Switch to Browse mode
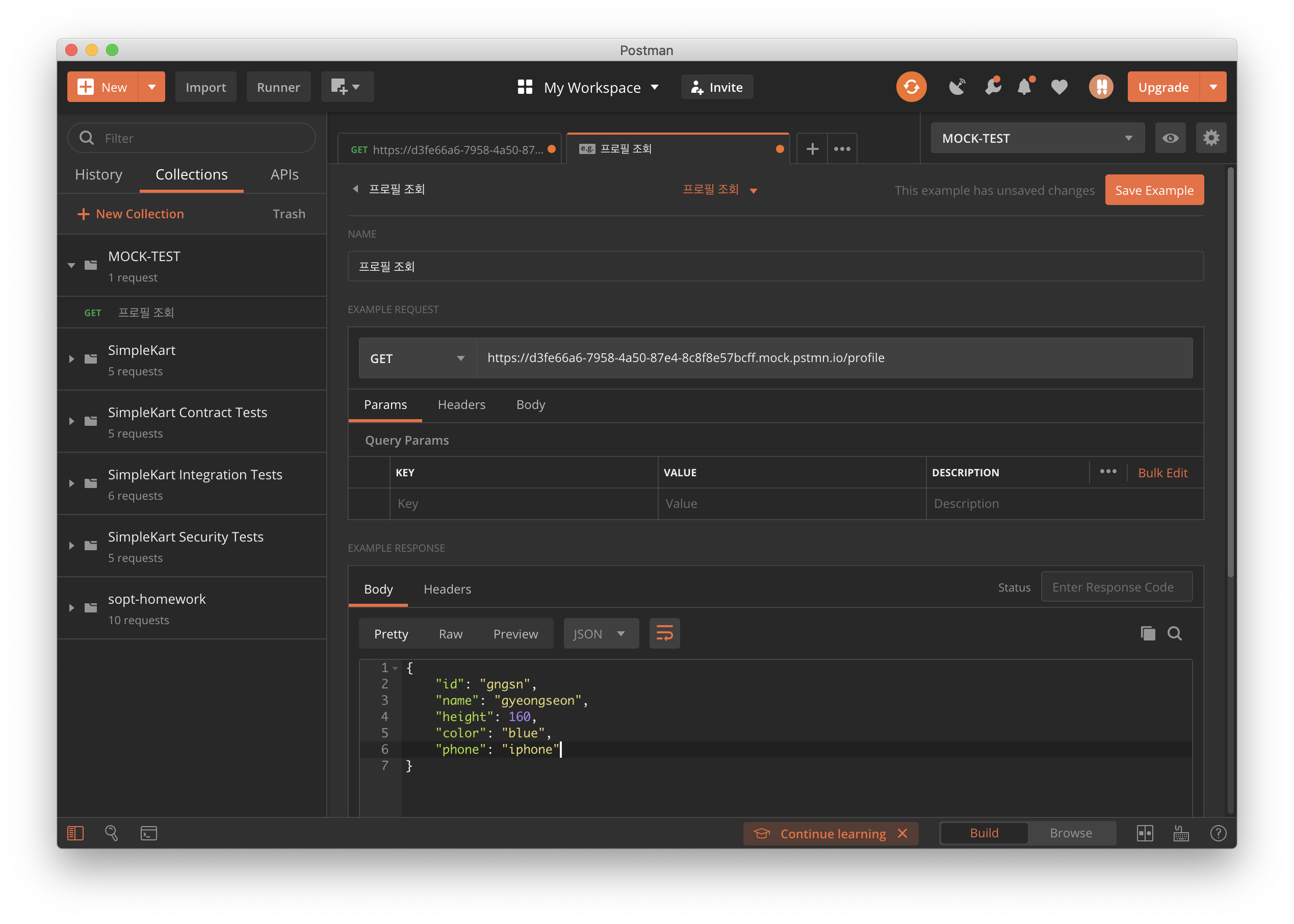This screenshot has height=924, width=1294. 1071,833
